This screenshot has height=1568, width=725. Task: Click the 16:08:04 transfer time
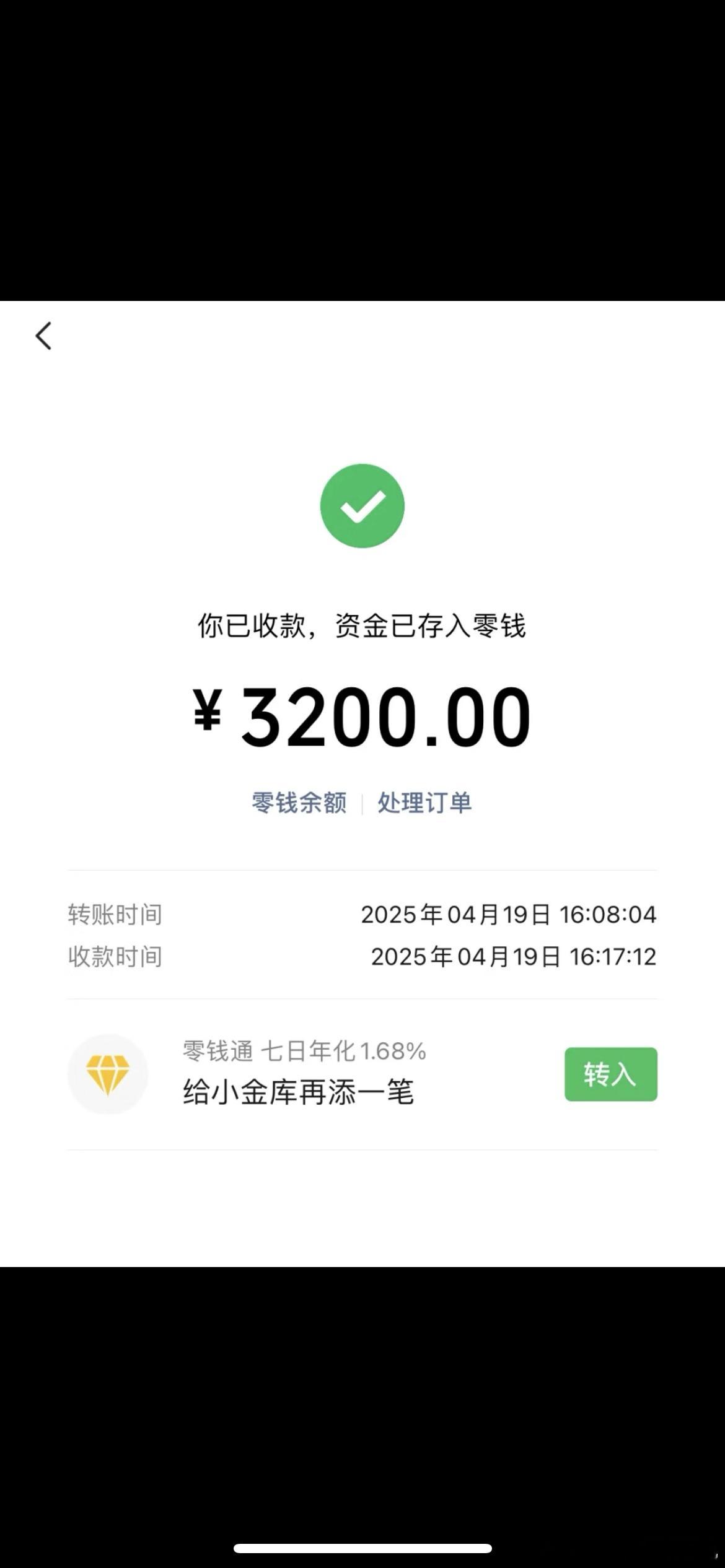click(x=609, y=915)
